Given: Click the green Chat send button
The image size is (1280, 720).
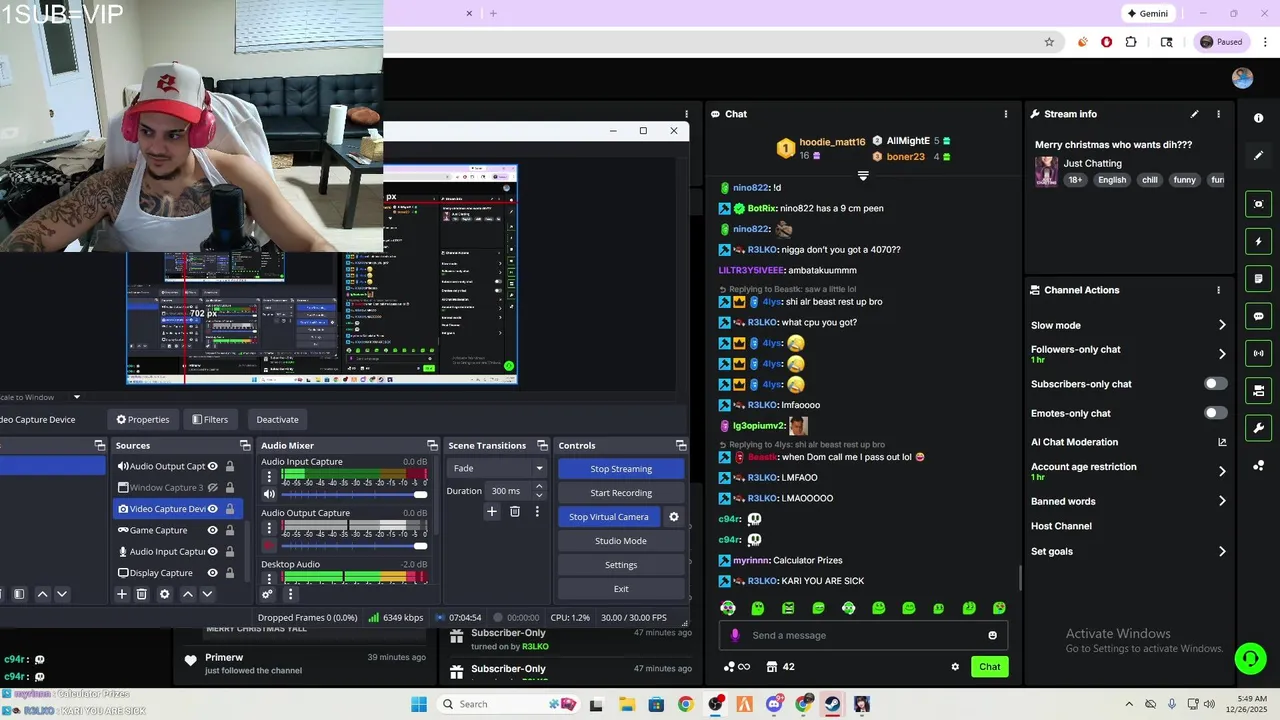Looking at the screenshot, I should click(990, 667).
